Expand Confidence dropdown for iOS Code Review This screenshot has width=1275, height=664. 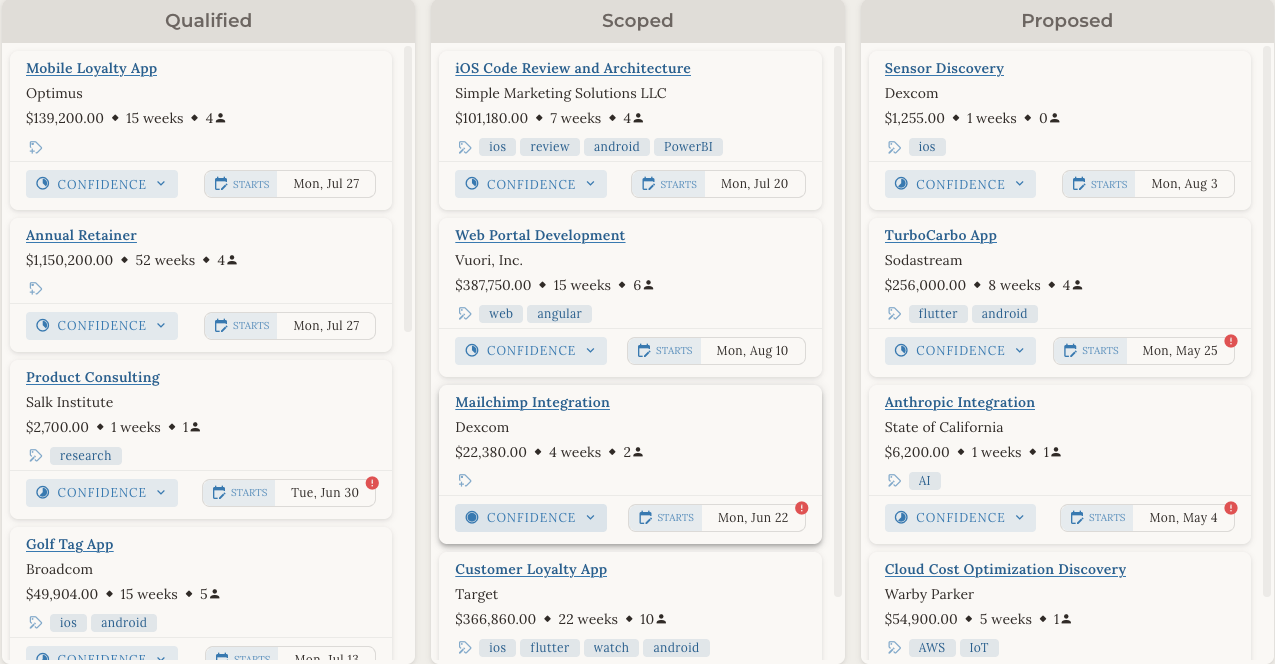click(x=531, y=184)
